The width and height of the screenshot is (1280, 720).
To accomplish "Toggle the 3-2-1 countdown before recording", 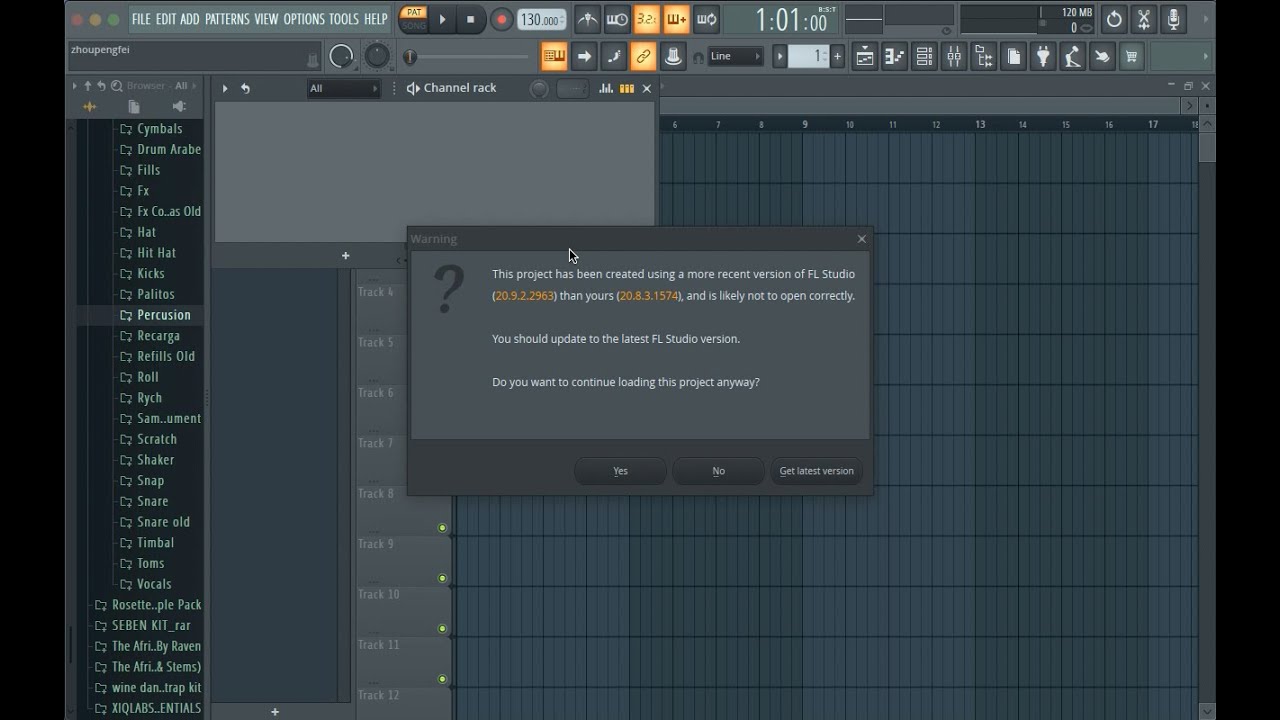I will pos(647,19).
